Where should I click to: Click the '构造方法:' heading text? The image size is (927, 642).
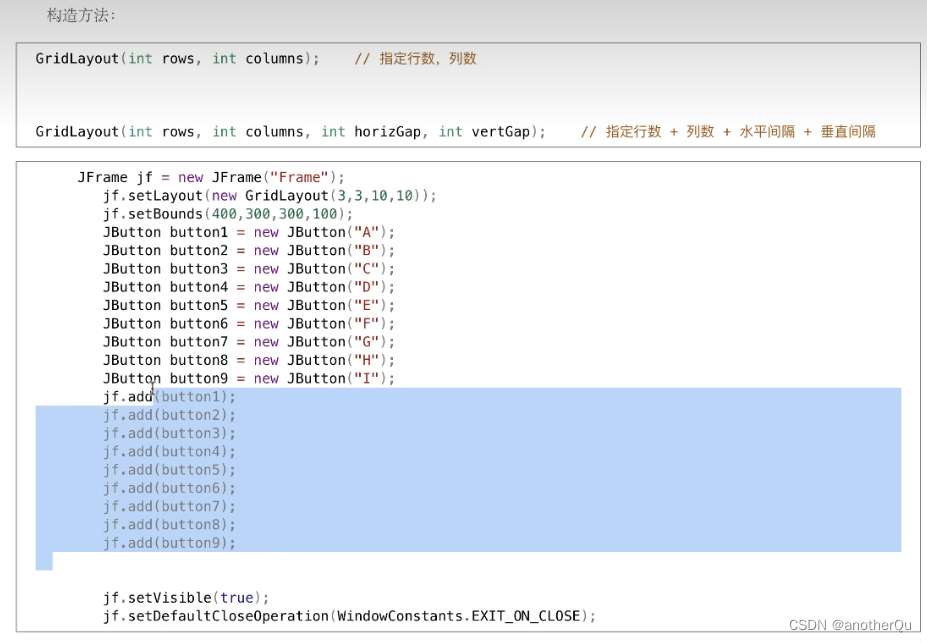[x=81, y=15]
